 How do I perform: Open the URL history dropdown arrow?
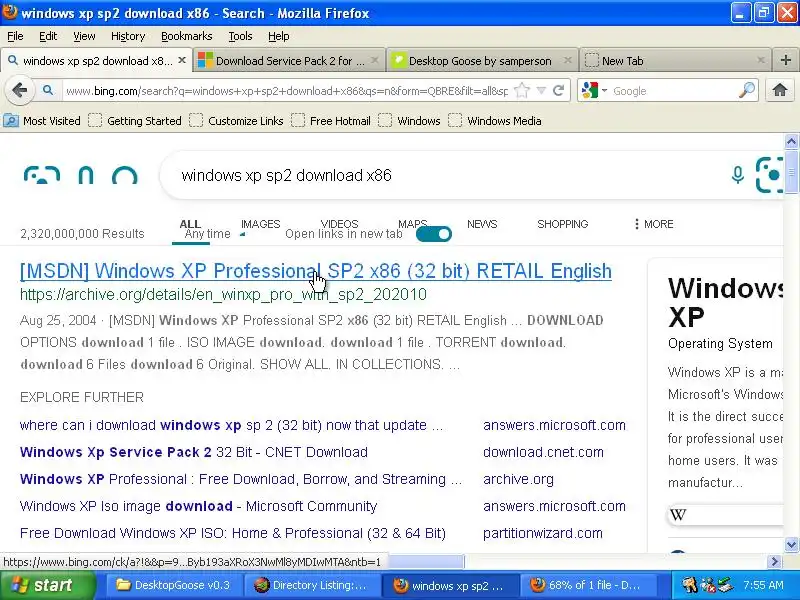click(541, 91)
